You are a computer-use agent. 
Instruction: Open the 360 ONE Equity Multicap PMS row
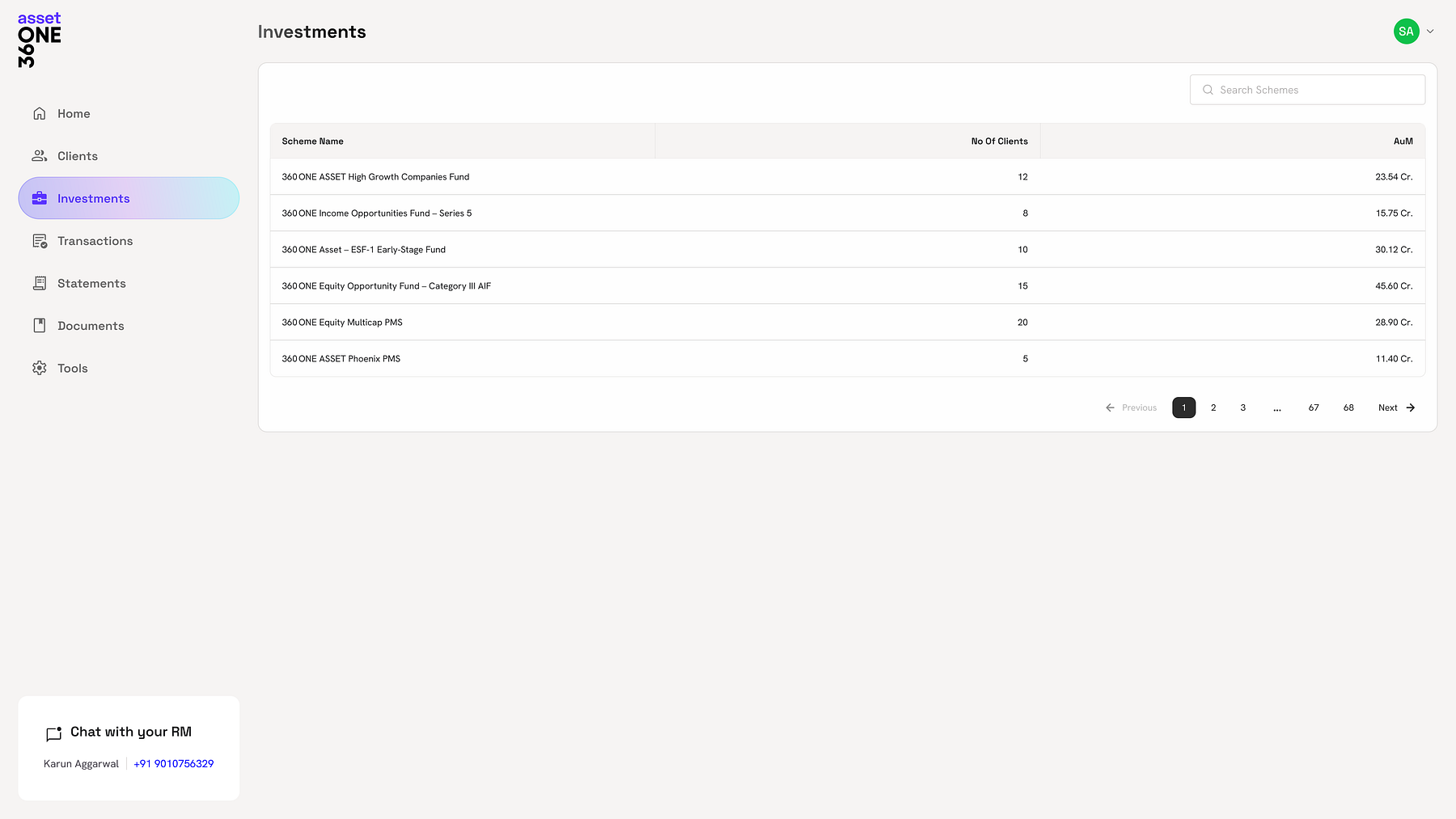[x=341, y=322]
